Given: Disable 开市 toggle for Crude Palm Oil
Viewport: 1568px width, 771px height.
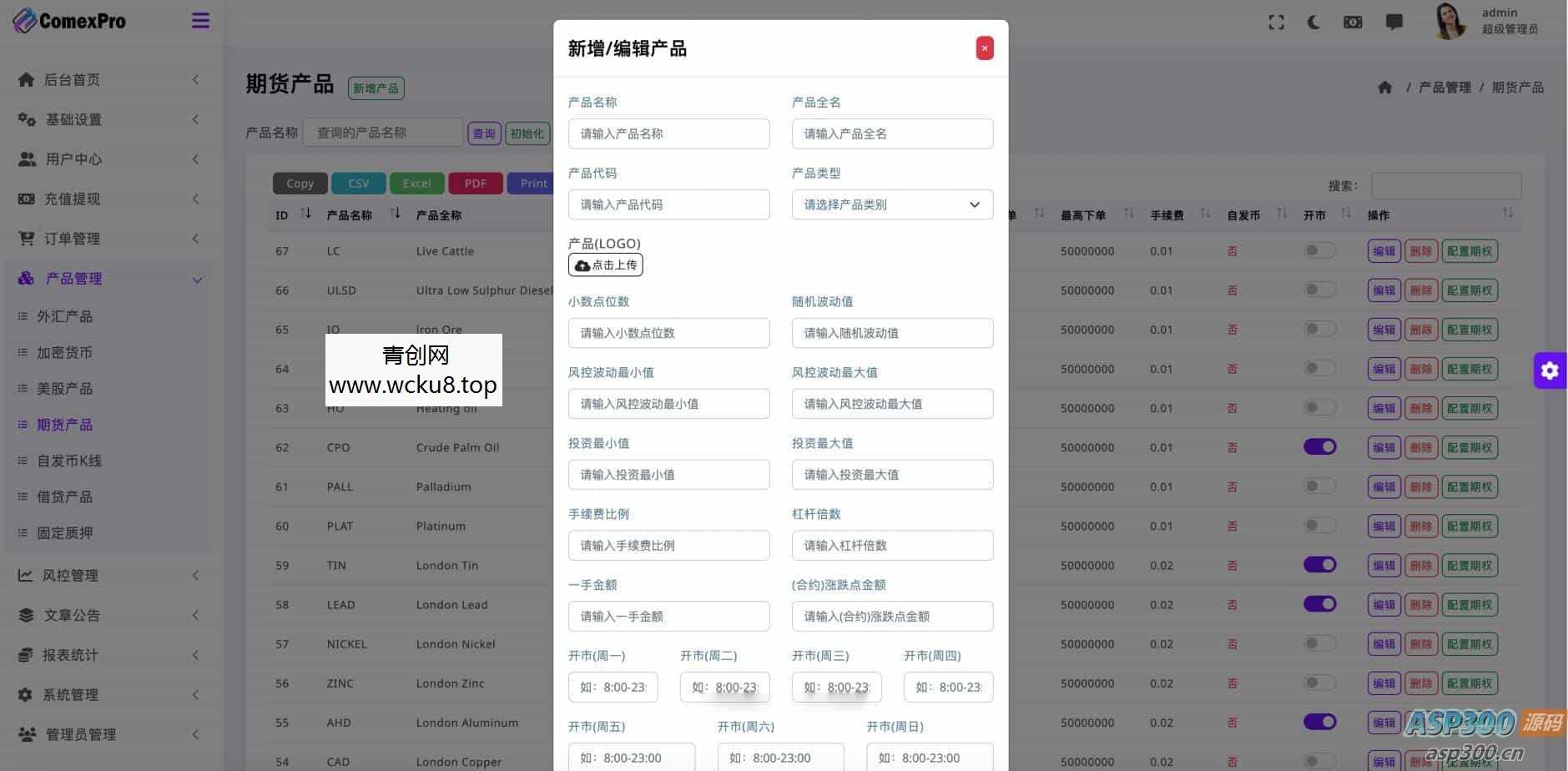Looking at the screenshot, I should pyautogui.click(x=1318, y=446).
